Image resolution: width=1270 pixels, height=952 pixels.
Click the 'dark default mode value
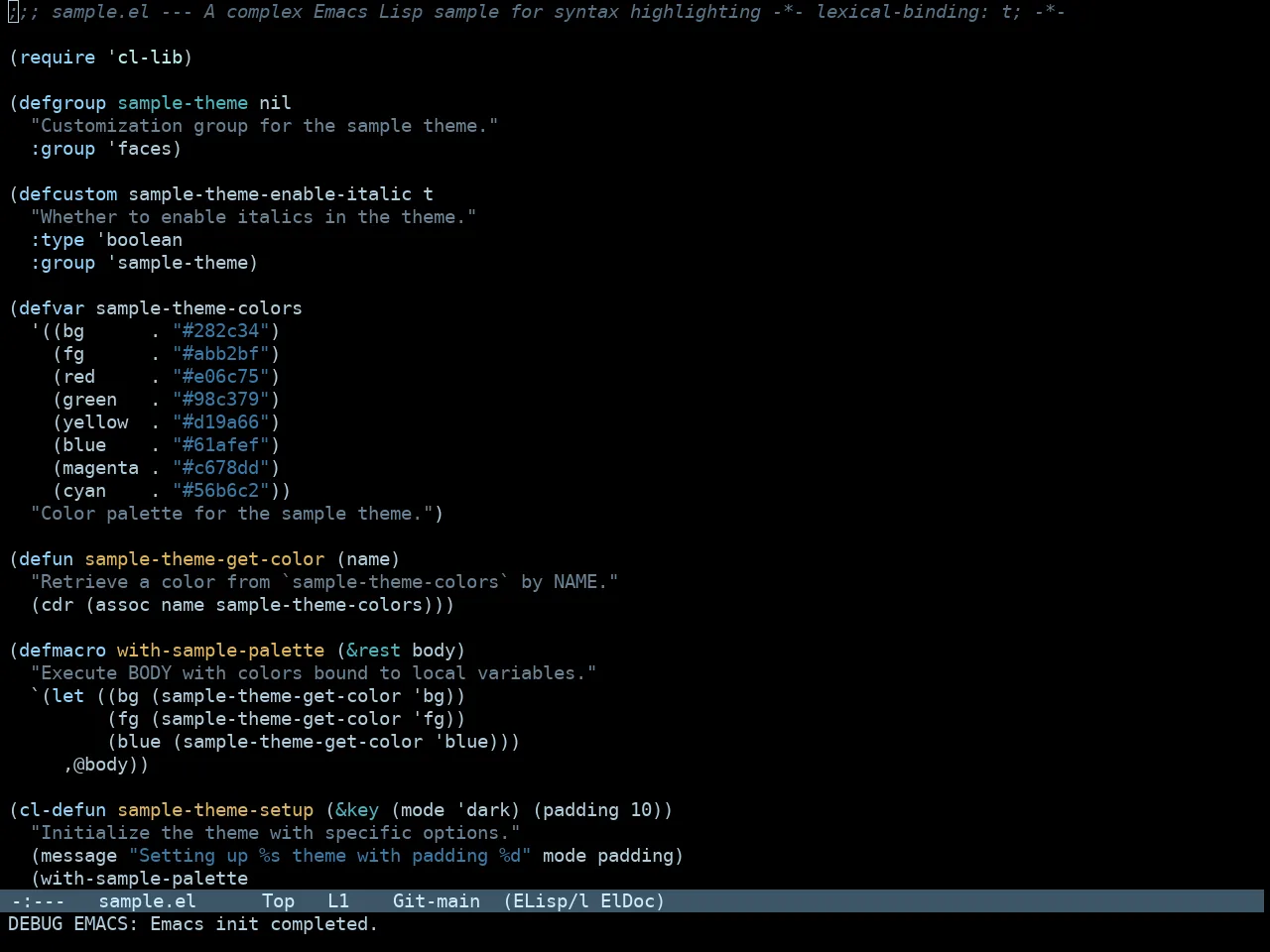coord(483,809)
